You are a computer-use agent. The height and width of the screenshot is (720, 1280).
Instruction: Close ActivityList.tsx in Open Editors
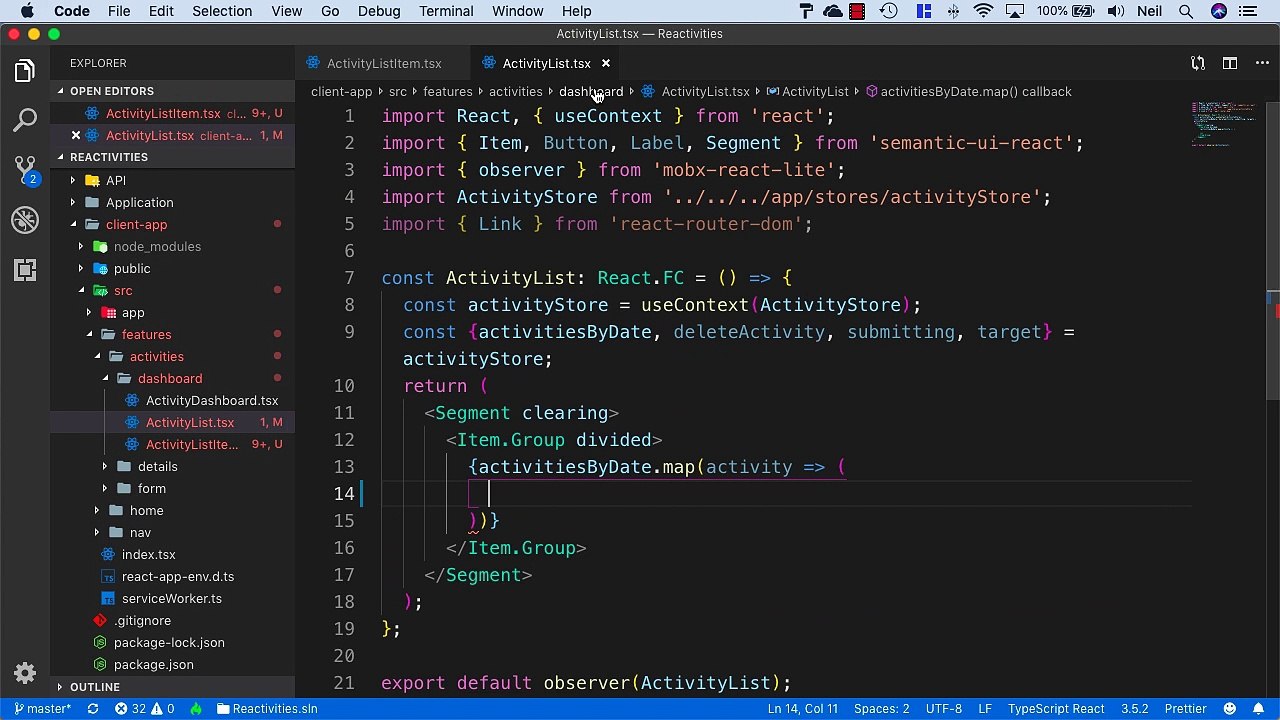(75, 135)
